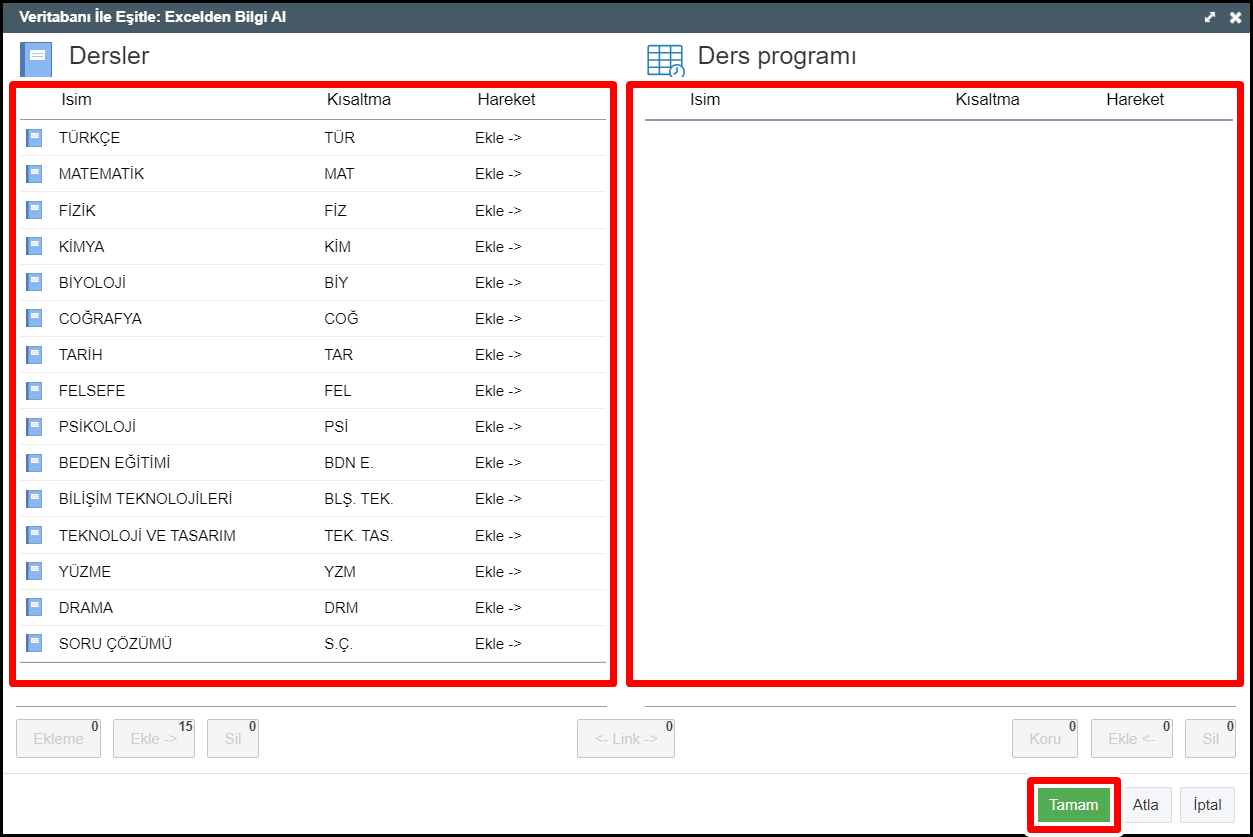Click the Isim column header in Dersler

(76, 99)
